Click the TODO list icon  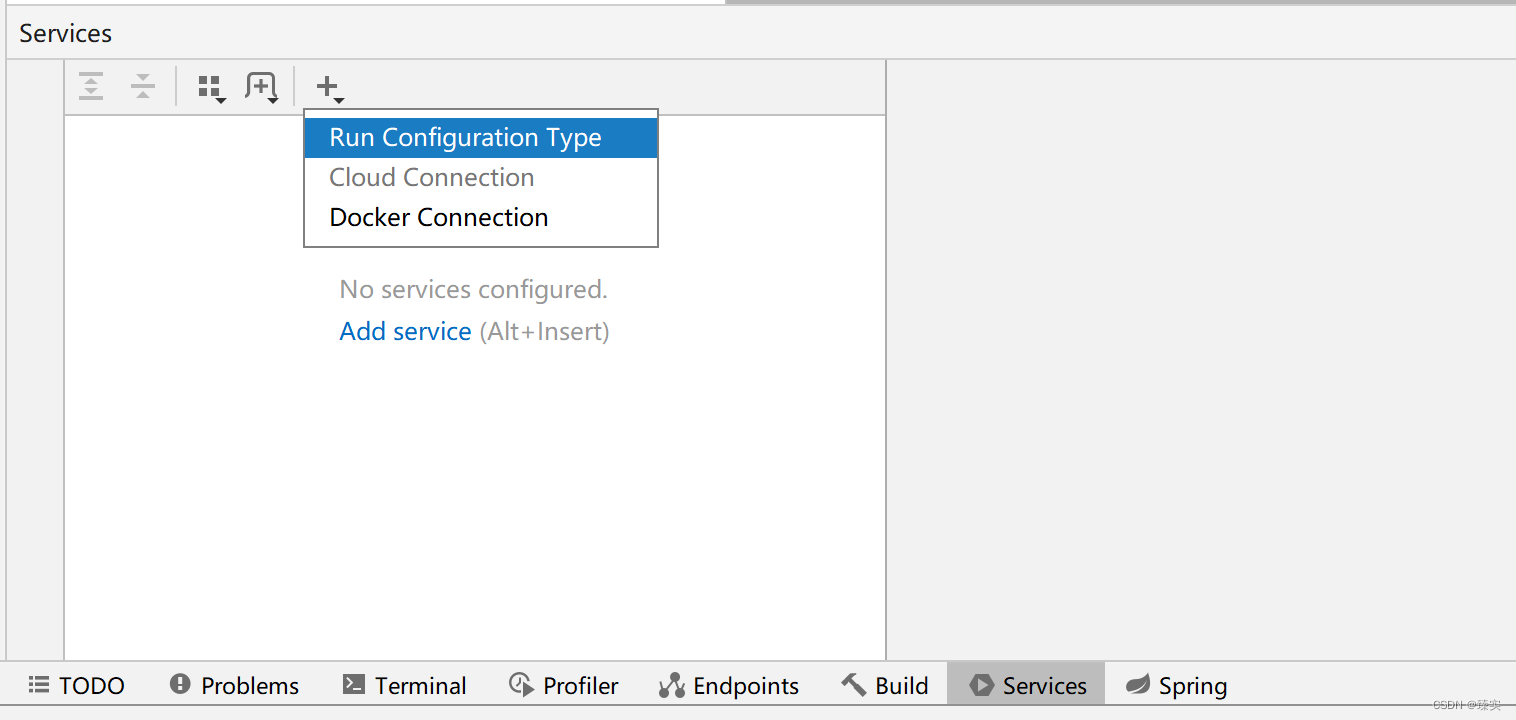tap(39, 685)
